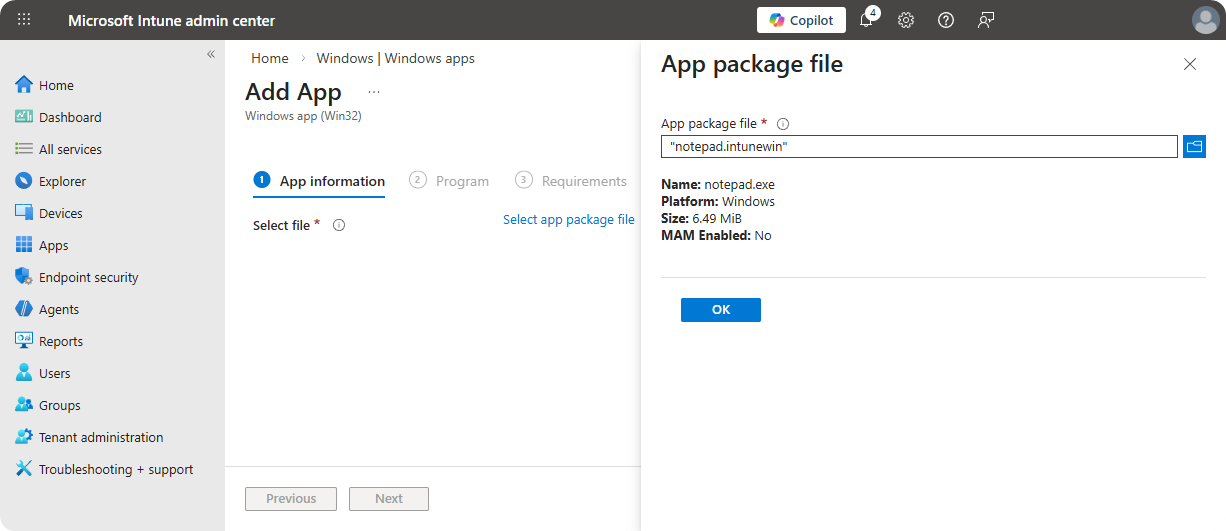Open the ellipsis menu next to Add App
The width and height of the screenshot is (1226, 531).
point(374,92)
